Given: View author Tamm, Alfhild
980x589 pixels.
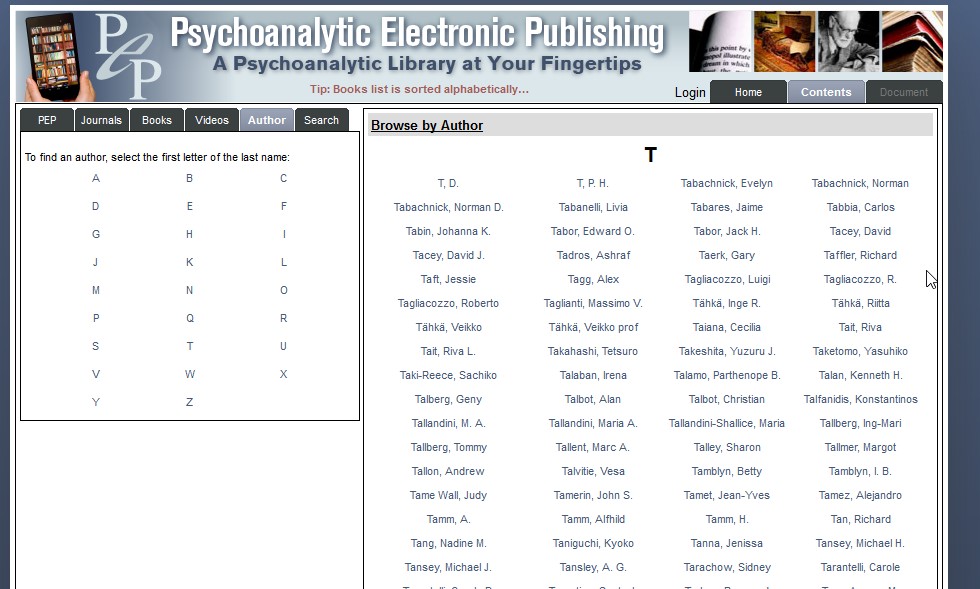Looking at the screenshot, I should 593,519.
